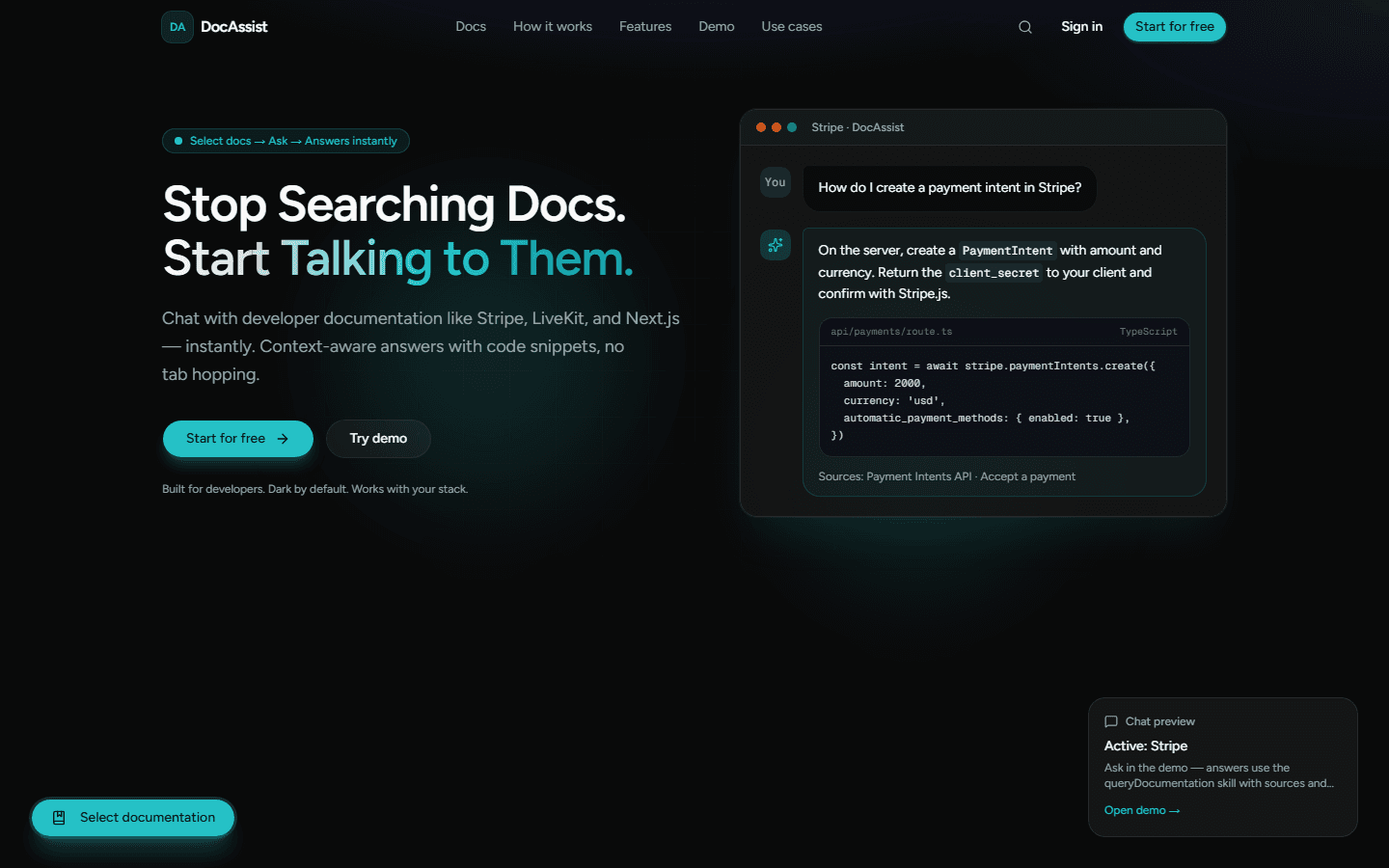Click the client_secret inline code
The width and height of the screenshot is (1389, 868).
(994, 273)
